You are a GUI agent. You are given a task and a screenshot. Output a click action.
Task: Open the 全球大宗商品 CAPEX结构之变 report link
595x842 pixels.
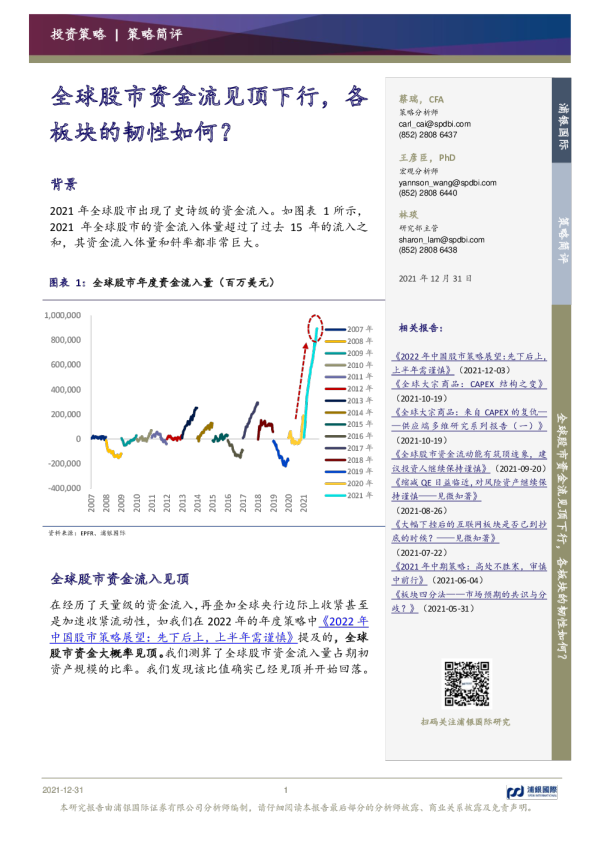pos(470,384)
